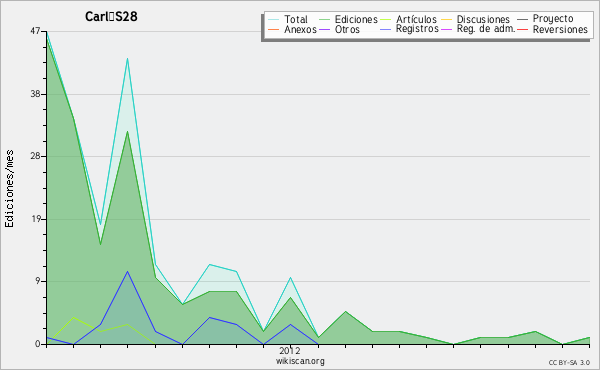Select the Otros legend label
This screenshot has width=600, height=370.
[x=347, y=29]
